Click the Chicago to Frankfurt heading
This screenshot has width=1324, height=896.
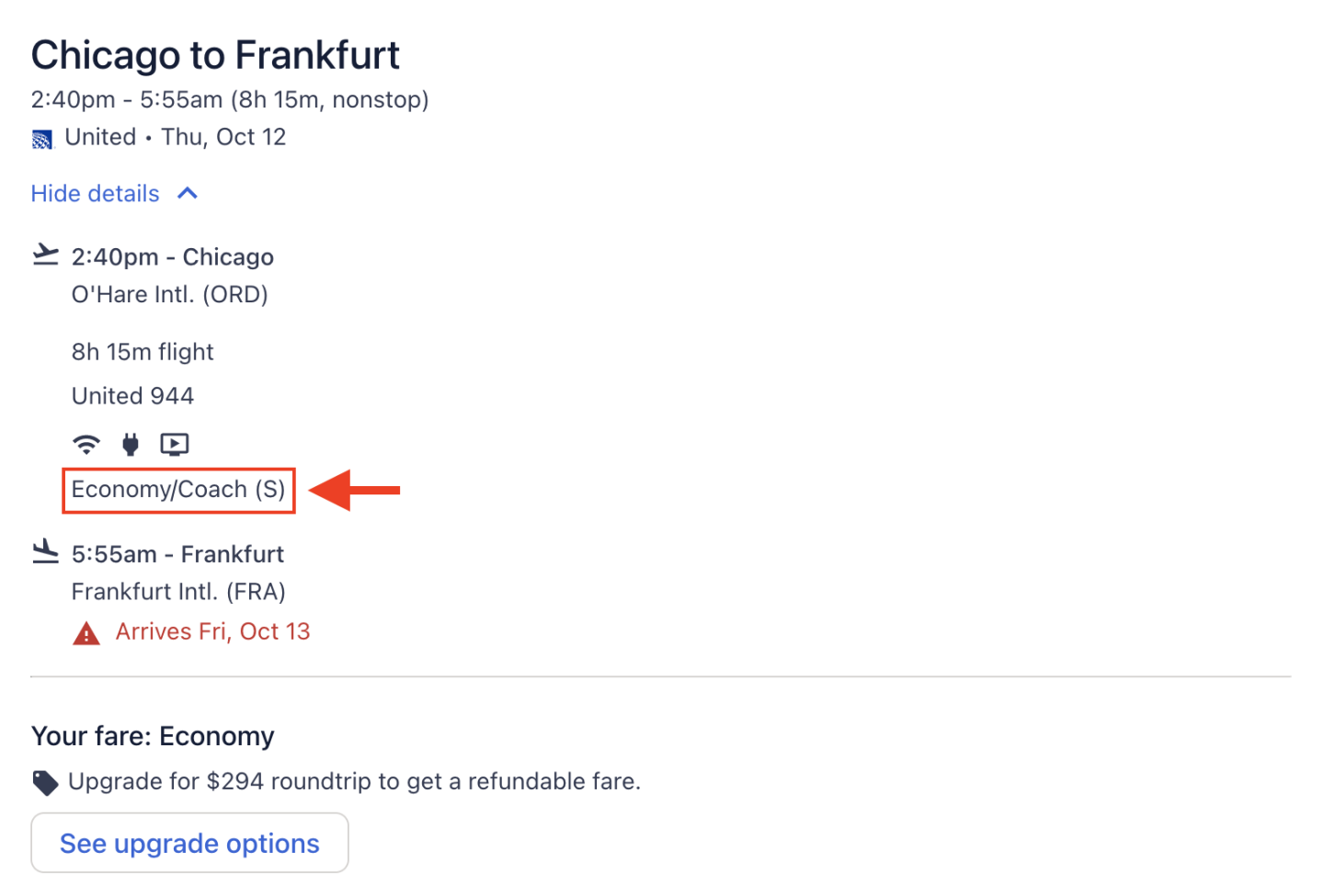coord(215,55)
